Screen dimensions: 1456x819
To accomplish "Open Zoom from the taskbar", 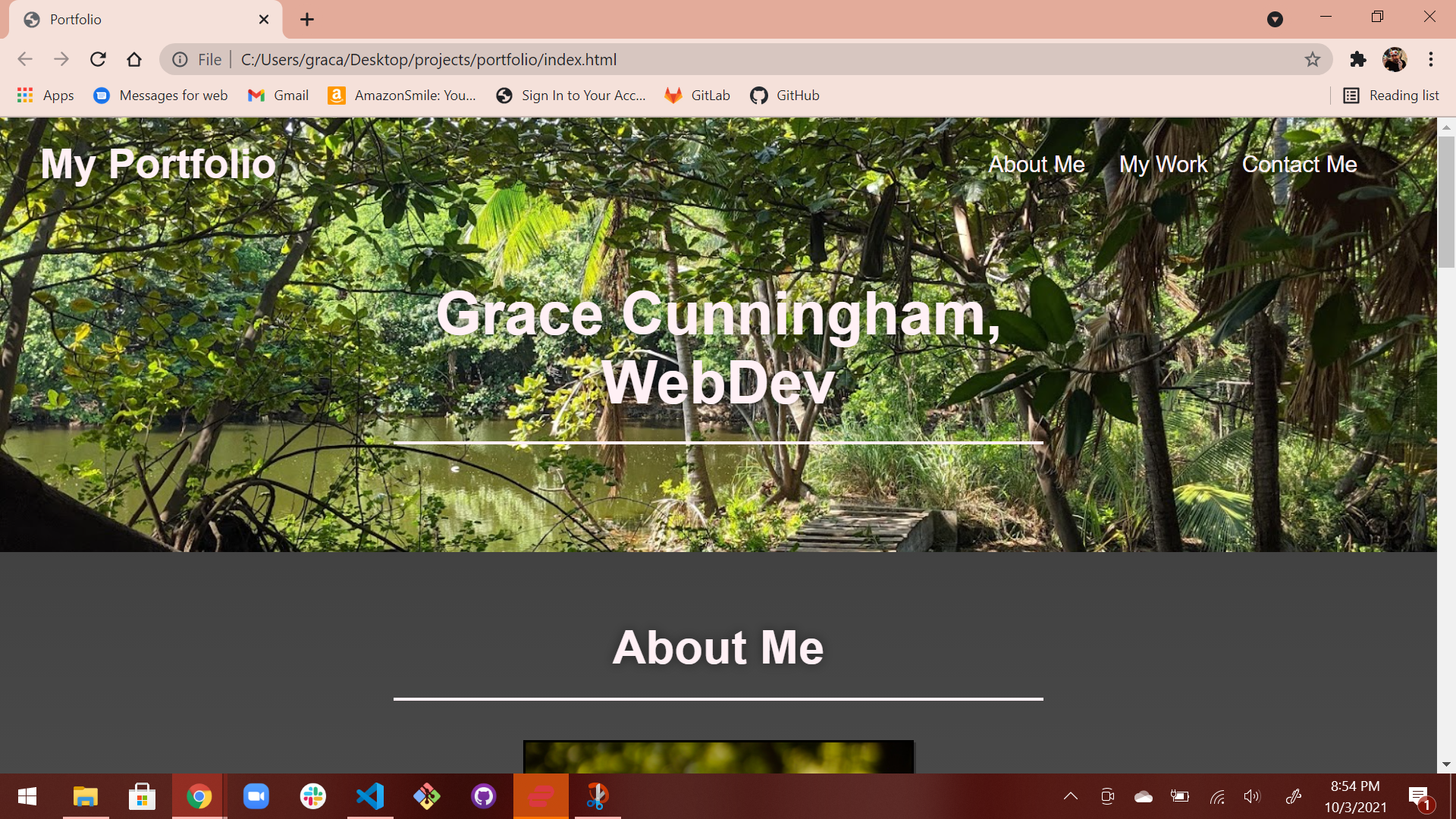I will (x=256, y=796).
